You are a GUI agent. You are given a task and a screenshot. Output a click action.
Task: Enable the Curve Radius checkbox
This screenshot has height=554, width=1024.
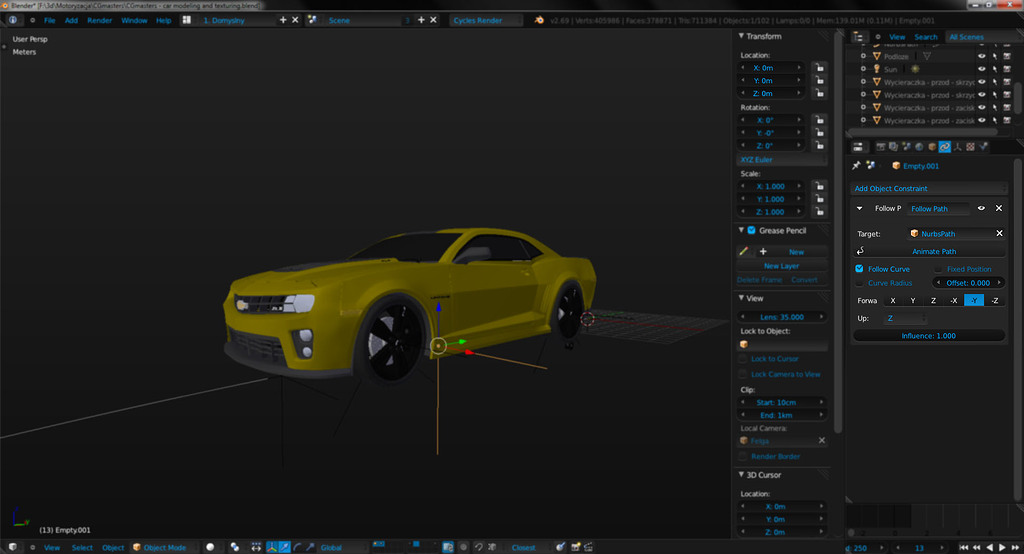pyautogui.click(x=859, y=283)
